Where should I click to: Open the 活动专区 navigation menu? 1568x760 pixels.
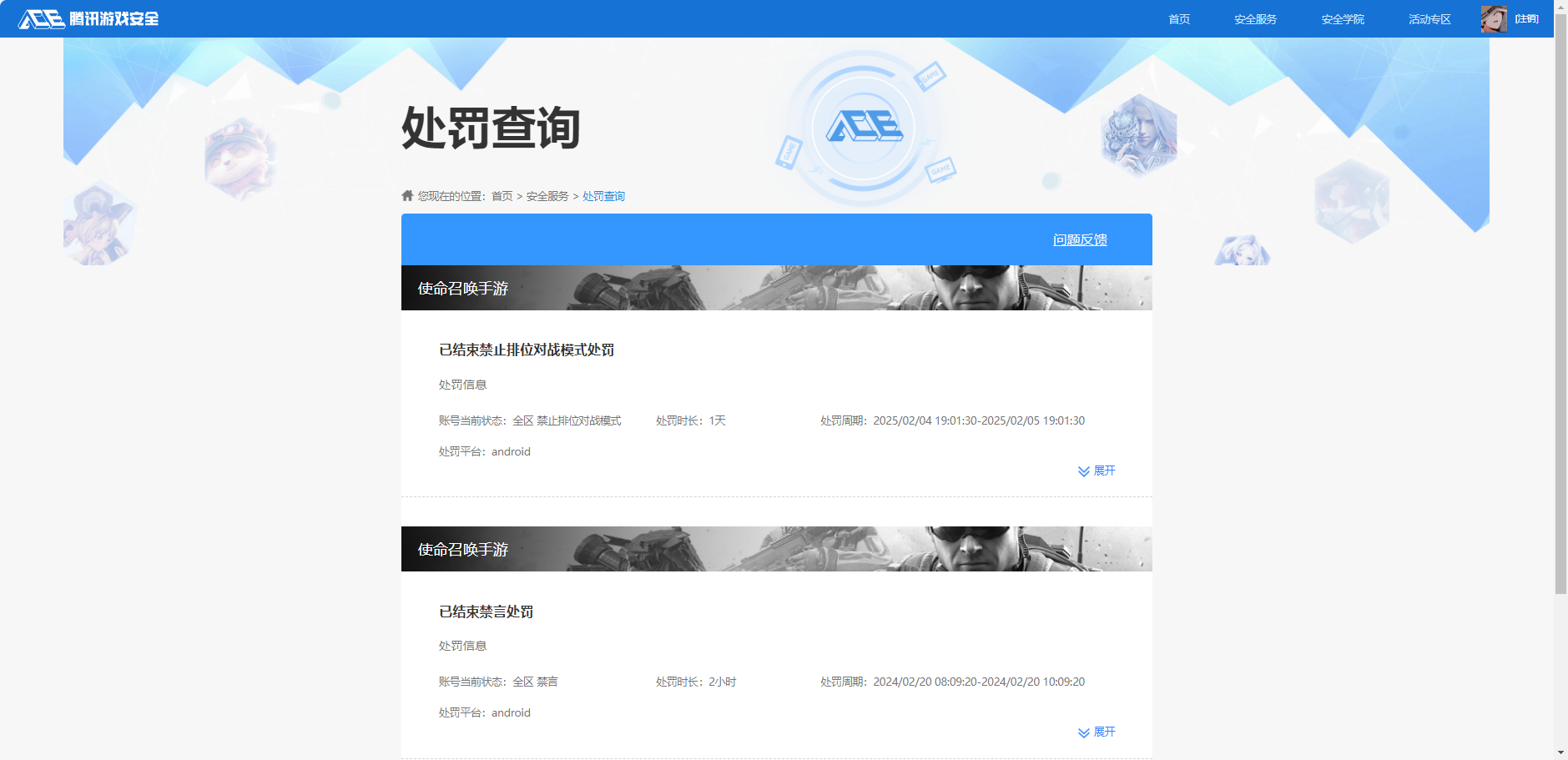1429,19
